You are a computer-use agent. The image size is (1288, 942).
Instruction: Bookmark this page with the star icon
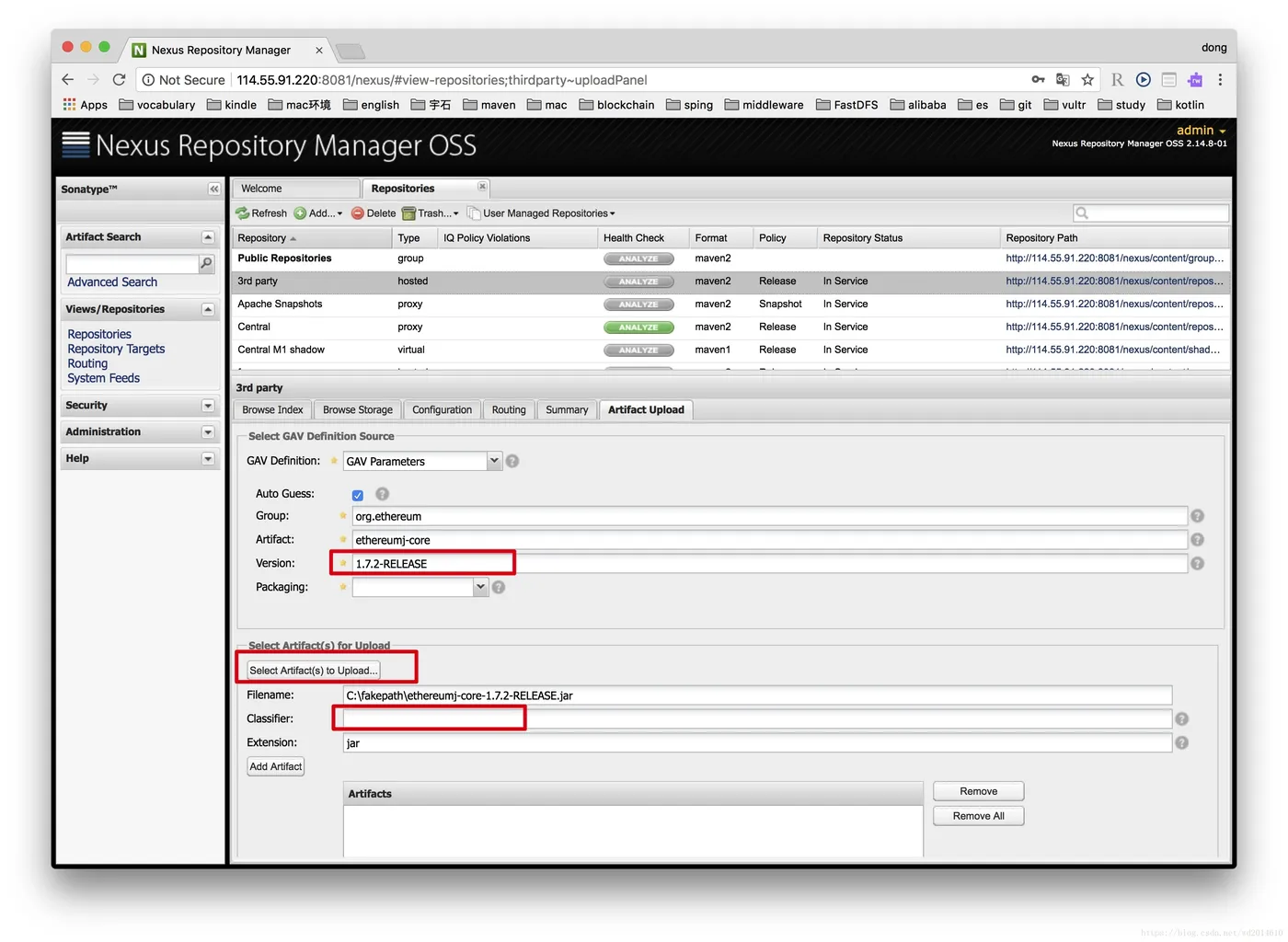(x=1087, y=80)
